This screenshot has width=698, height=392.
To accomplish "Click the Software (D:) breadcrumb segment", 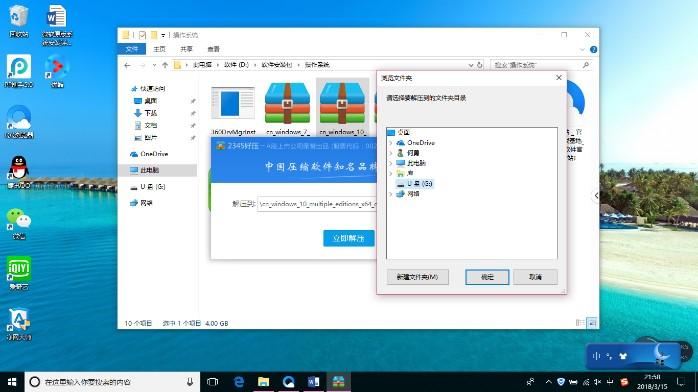I will click(x=236, y=65).
